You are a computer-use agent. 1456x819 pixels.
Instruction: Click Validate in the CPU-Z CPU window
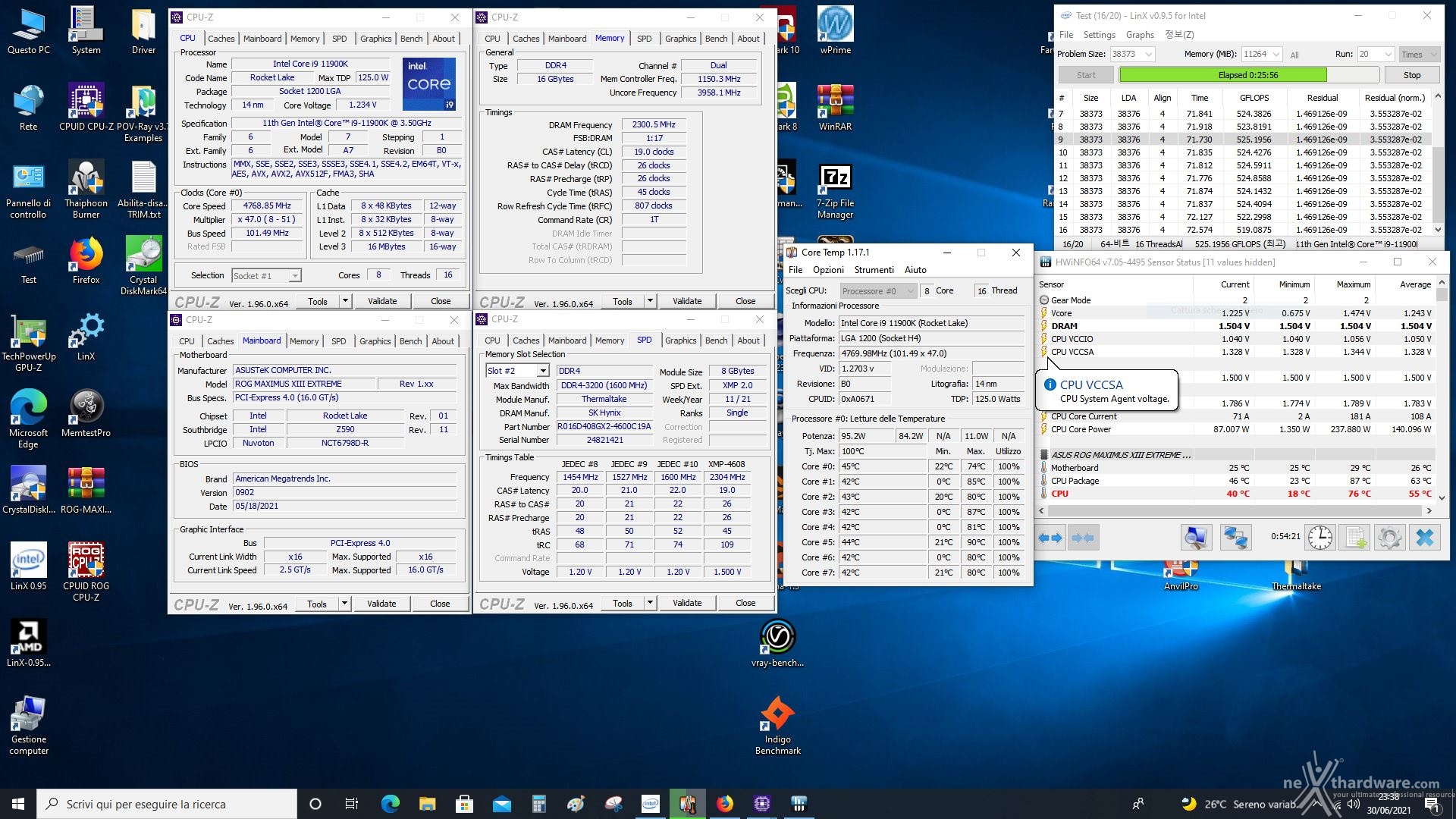point(382,301)
